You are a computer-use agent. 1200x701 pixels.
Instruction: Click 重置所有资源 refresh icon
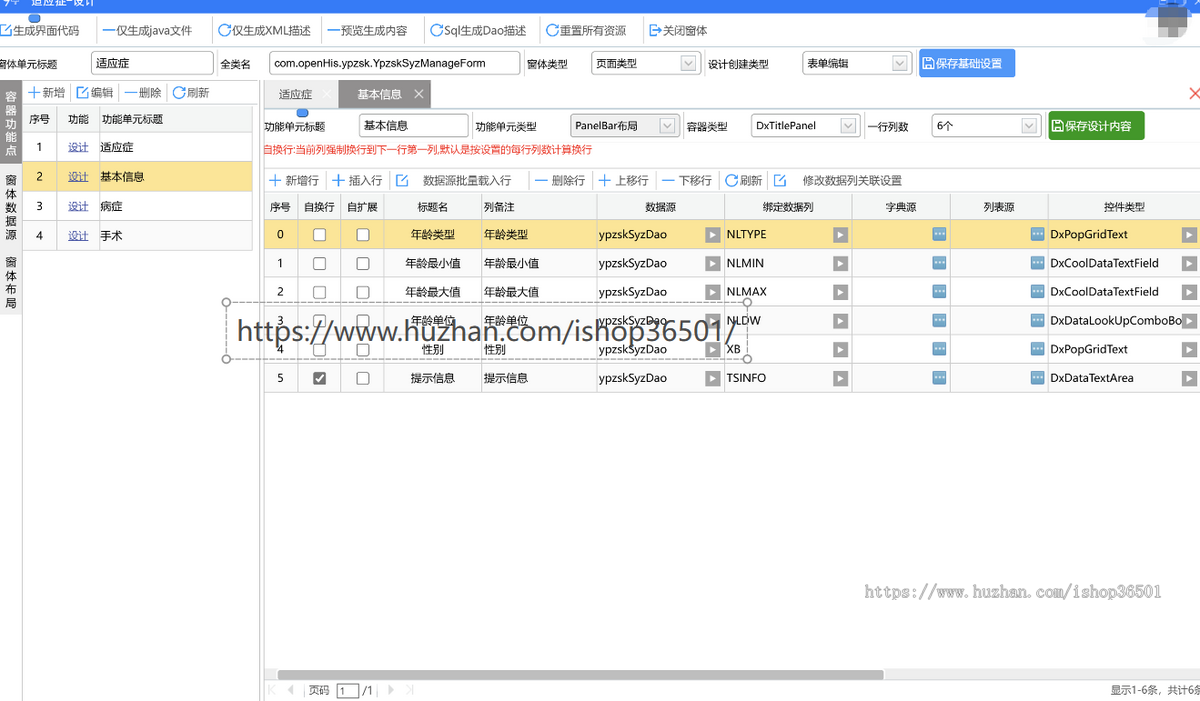tap(552, 31)
